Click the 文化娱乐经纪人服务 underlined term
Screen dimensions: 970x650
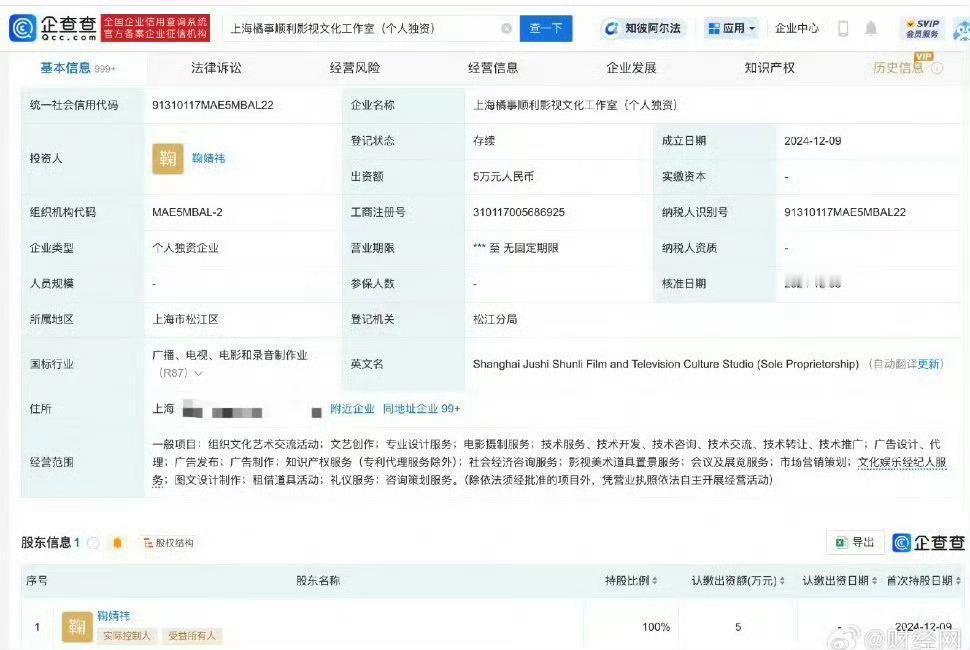point(903,462)
